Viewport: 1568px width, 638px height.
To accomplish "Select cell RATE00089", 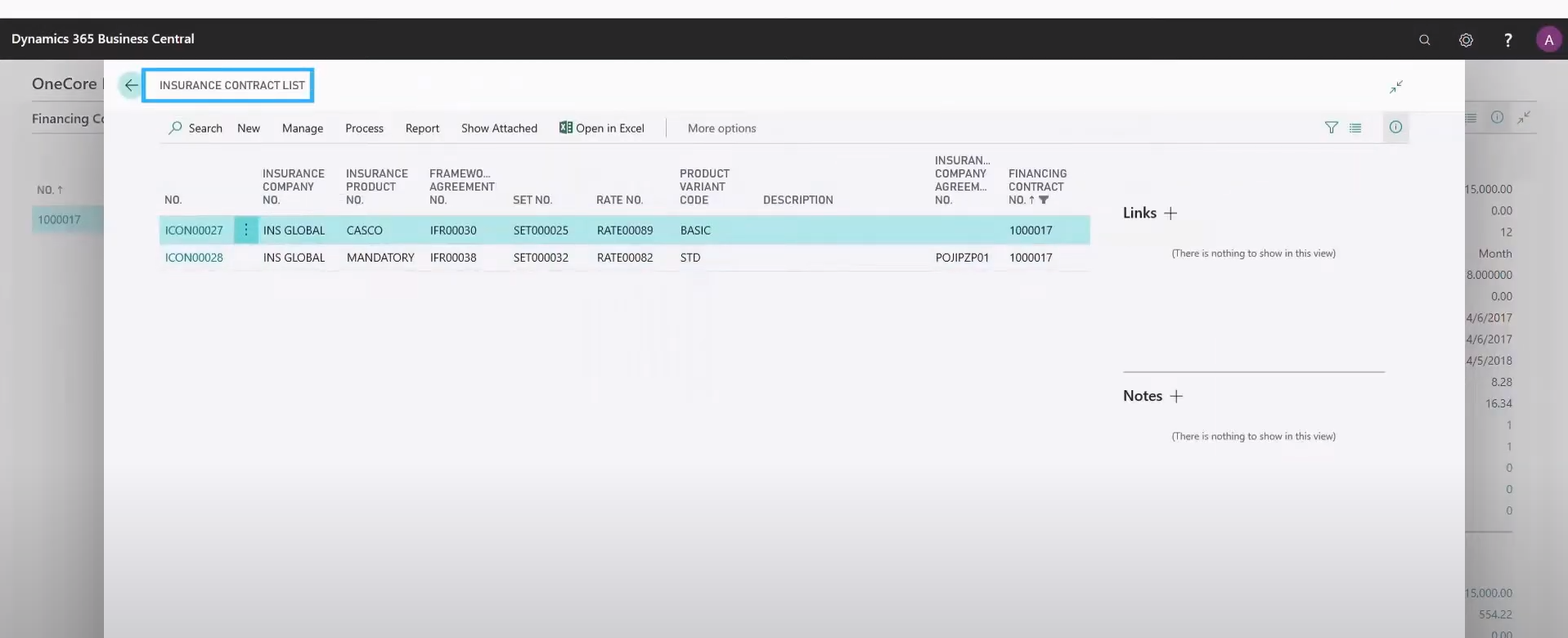I will 625,231.
